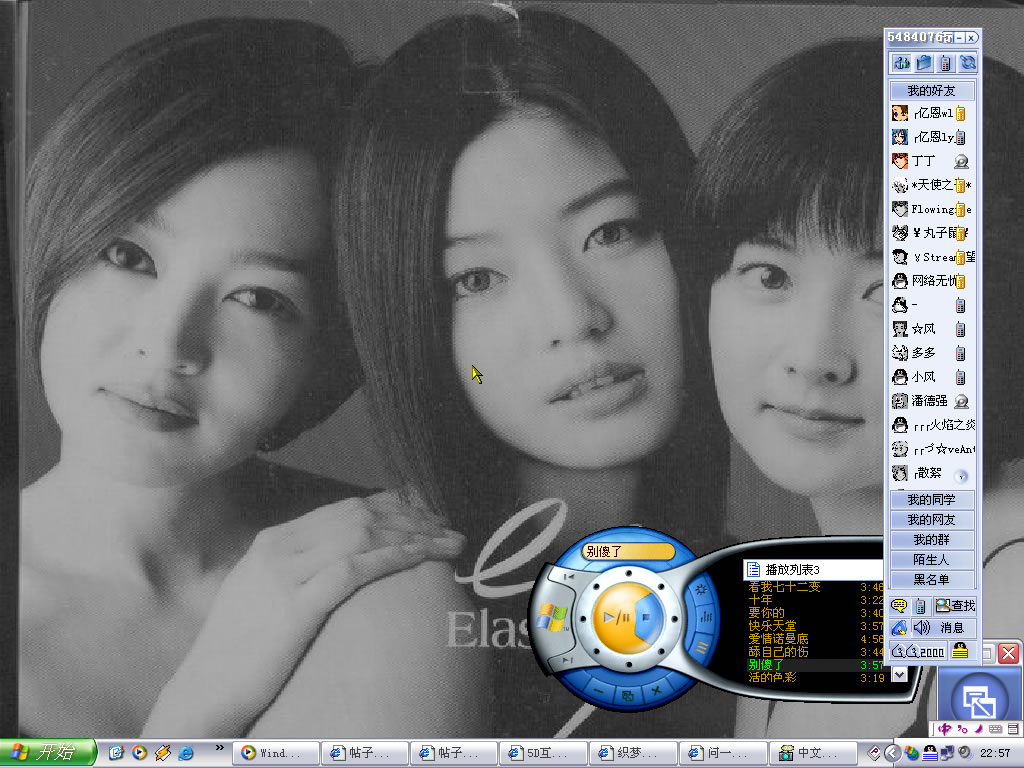The width and height of the screenshot is (1024, 768).
Task: Expand the 黑名单 group
Action: tap(932, 579)
